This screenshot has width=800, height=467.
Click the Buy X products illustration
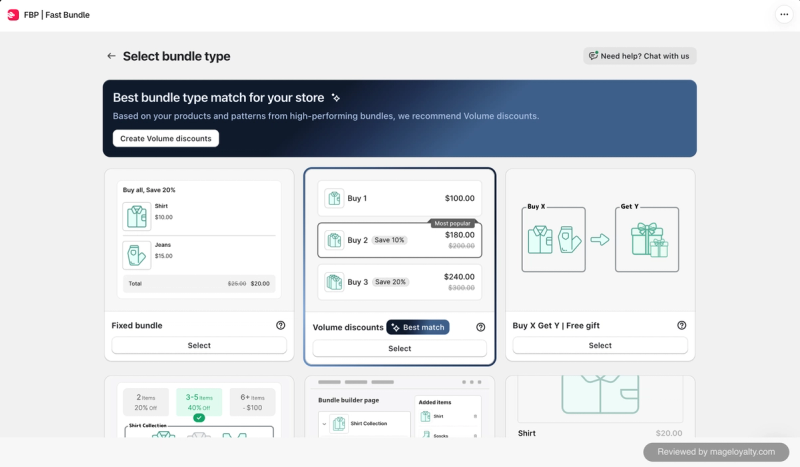(x=554, y=239)
